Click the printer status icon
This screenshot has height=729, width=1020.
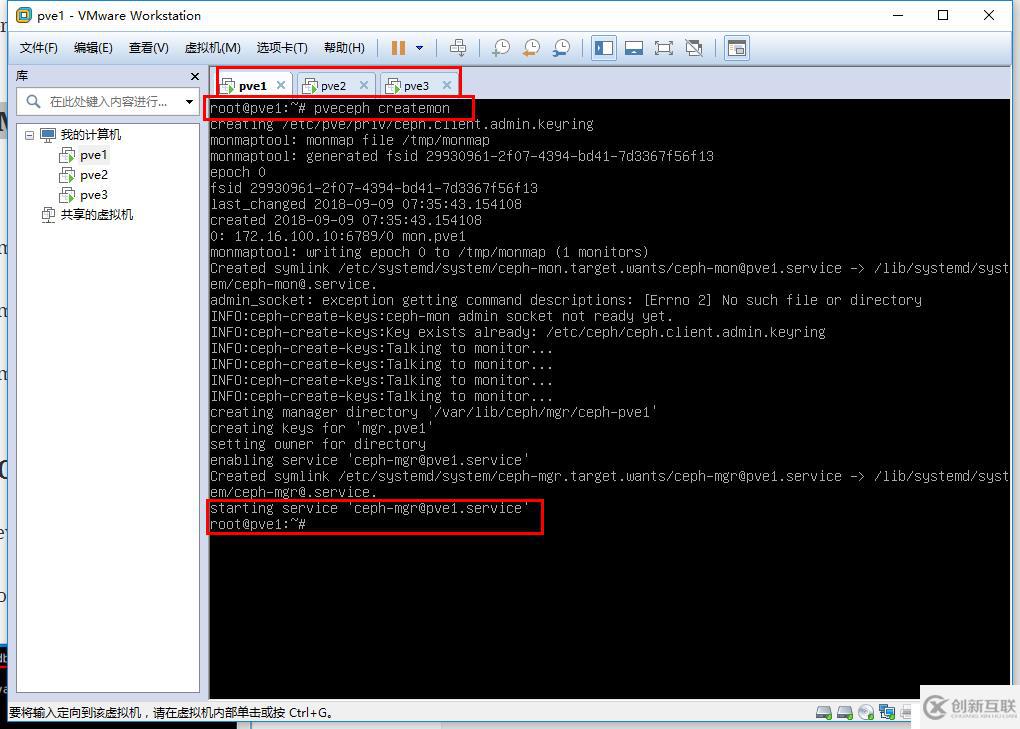[907, 713]
